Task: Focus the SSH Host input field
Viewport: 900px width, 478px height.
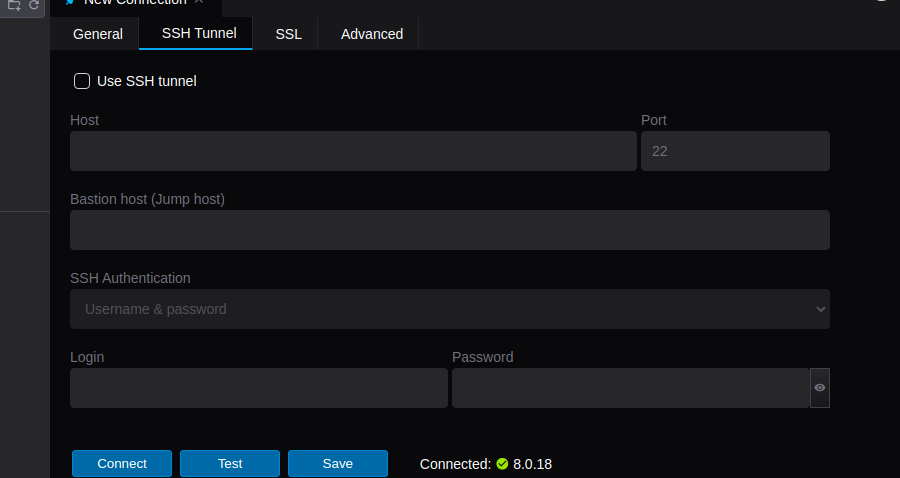Action: coord(353,151)
